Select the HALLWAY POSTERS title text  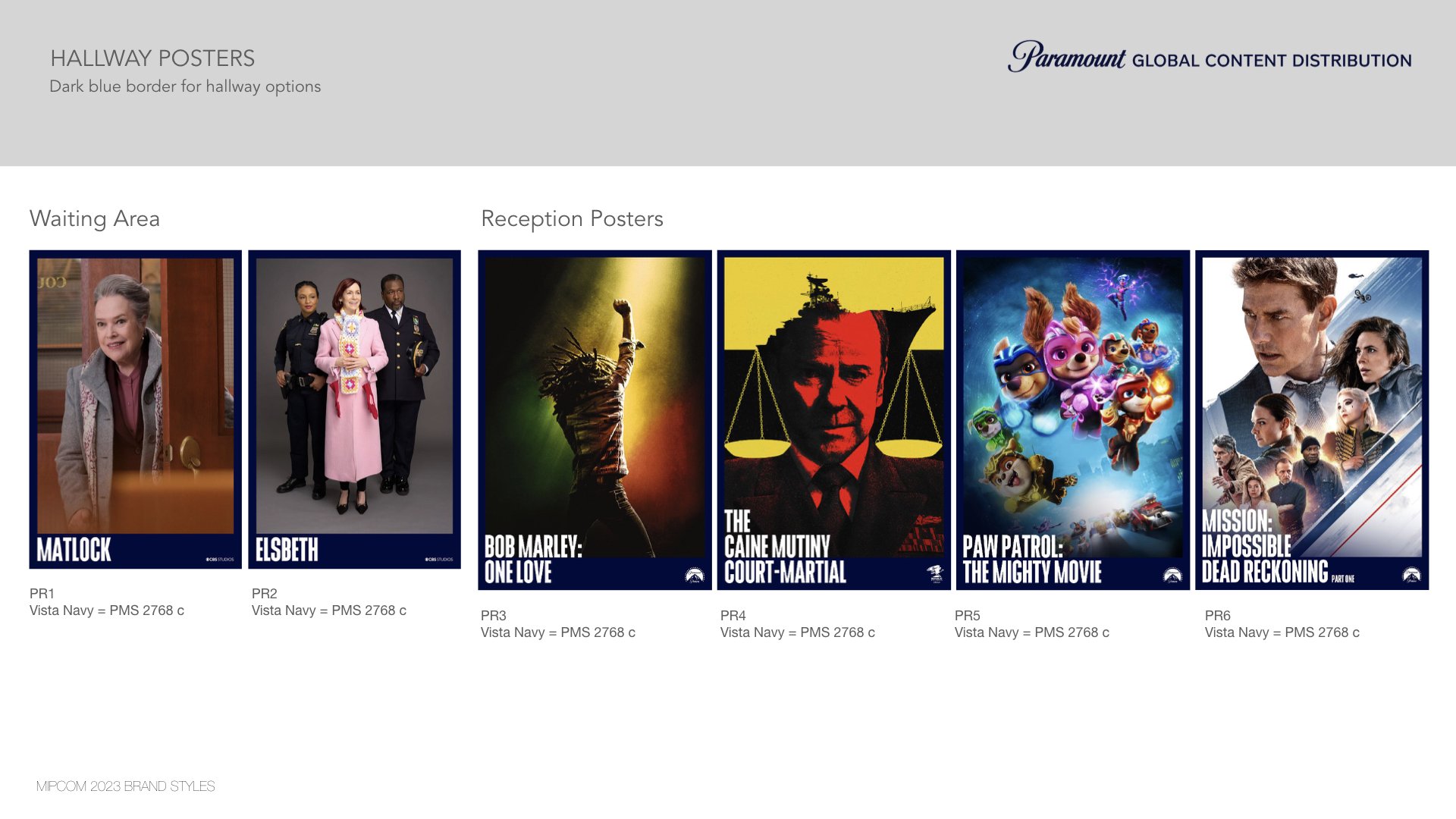[152, 58]
